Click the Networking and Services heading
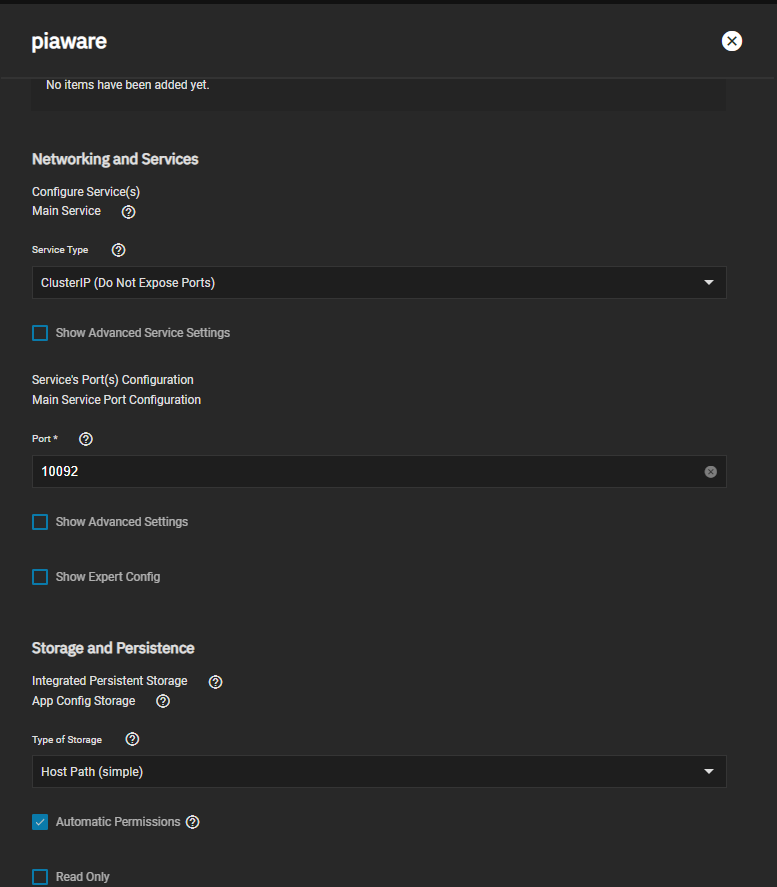Image resolution: width=777 pixels, height=887 pixels. coord(115,159)
